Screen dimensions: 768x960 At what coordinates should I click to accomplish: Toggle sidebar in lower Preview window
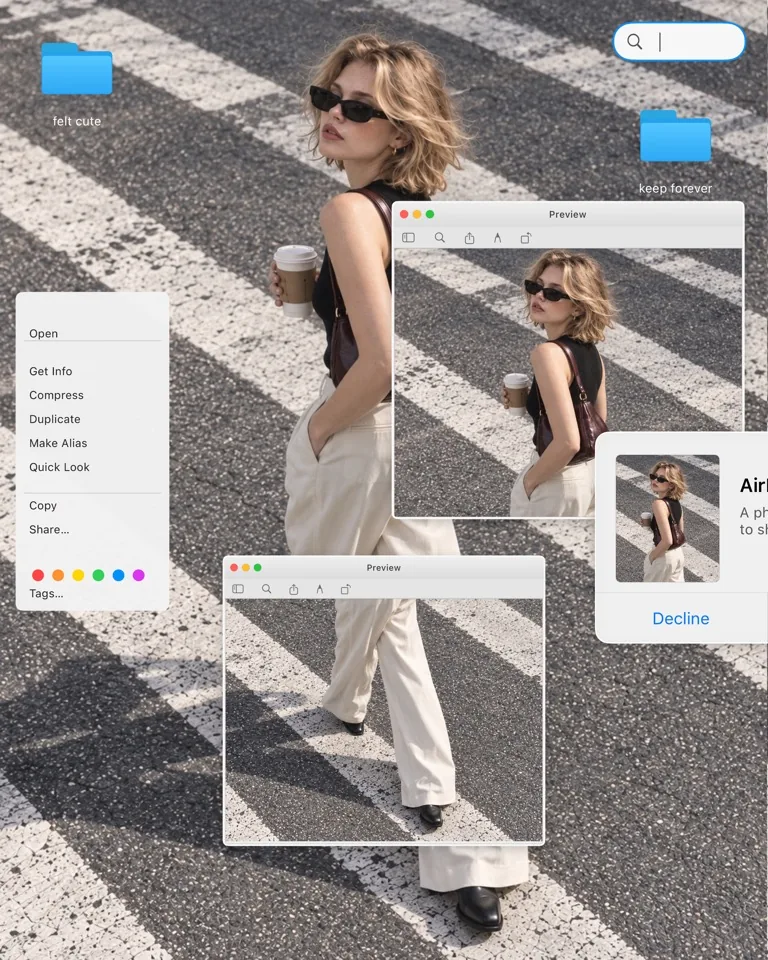point(238,589)
